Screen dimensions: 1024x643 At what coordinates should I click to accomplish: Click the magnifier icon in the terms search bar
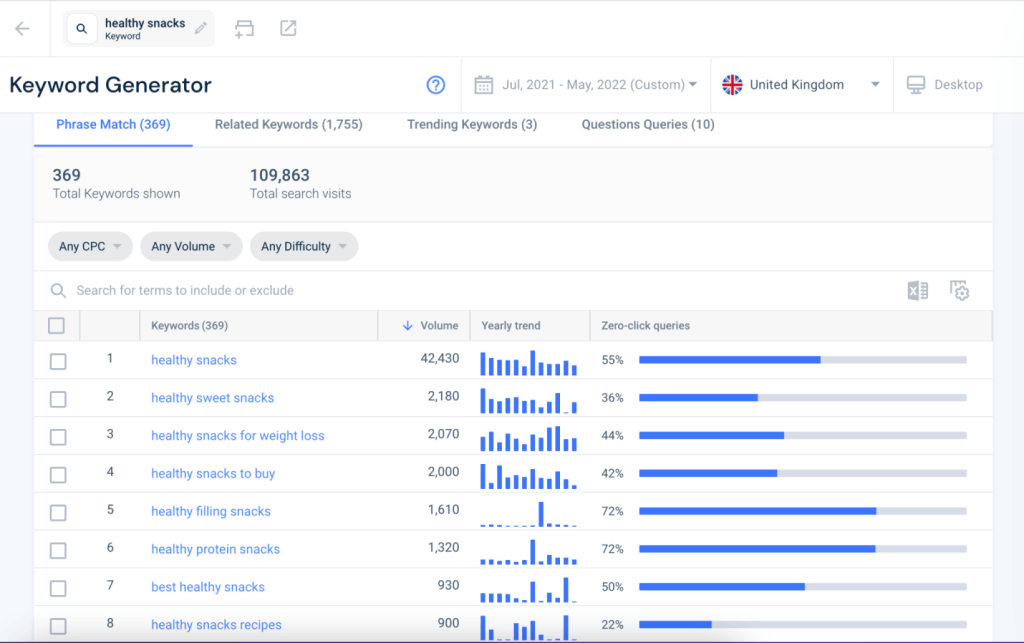[58, 290]
